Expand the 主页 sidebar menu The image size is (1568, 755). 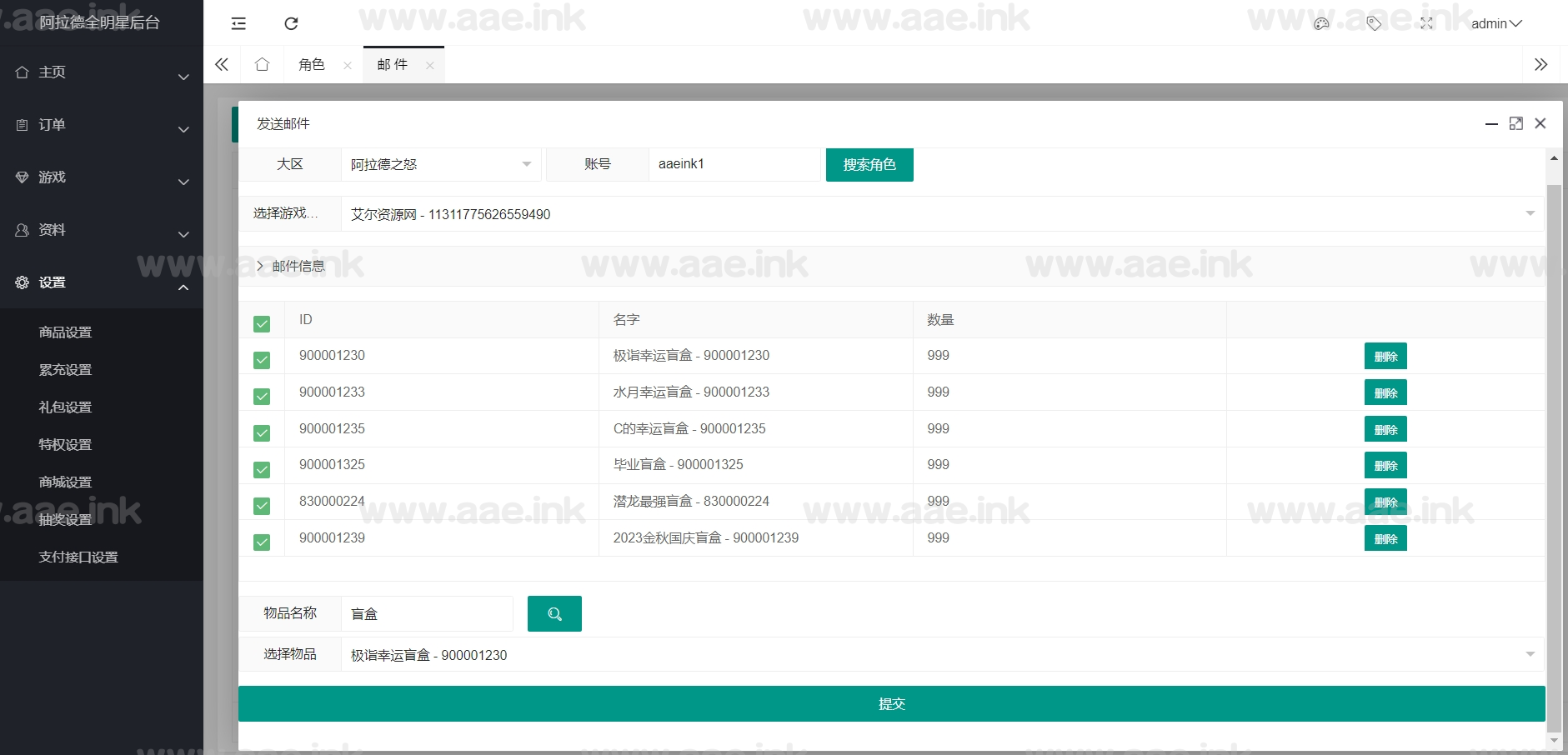102,72
